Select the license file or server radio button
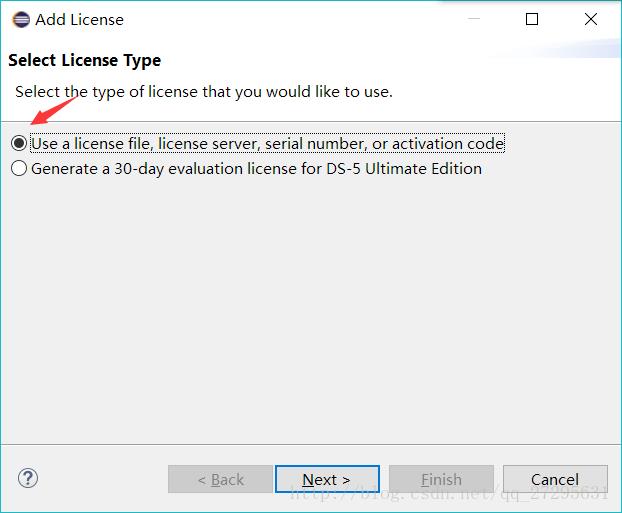Viewport: 622px width, 513px height. pyautogui.click(x=19, y=144)
